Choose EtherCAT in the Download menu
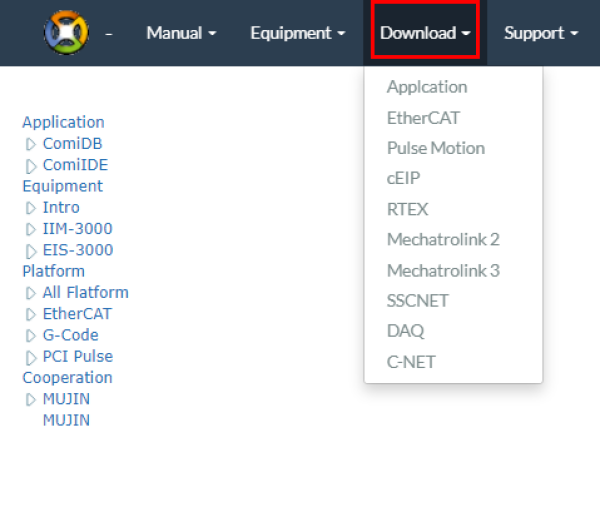 [x=423, y=118]
